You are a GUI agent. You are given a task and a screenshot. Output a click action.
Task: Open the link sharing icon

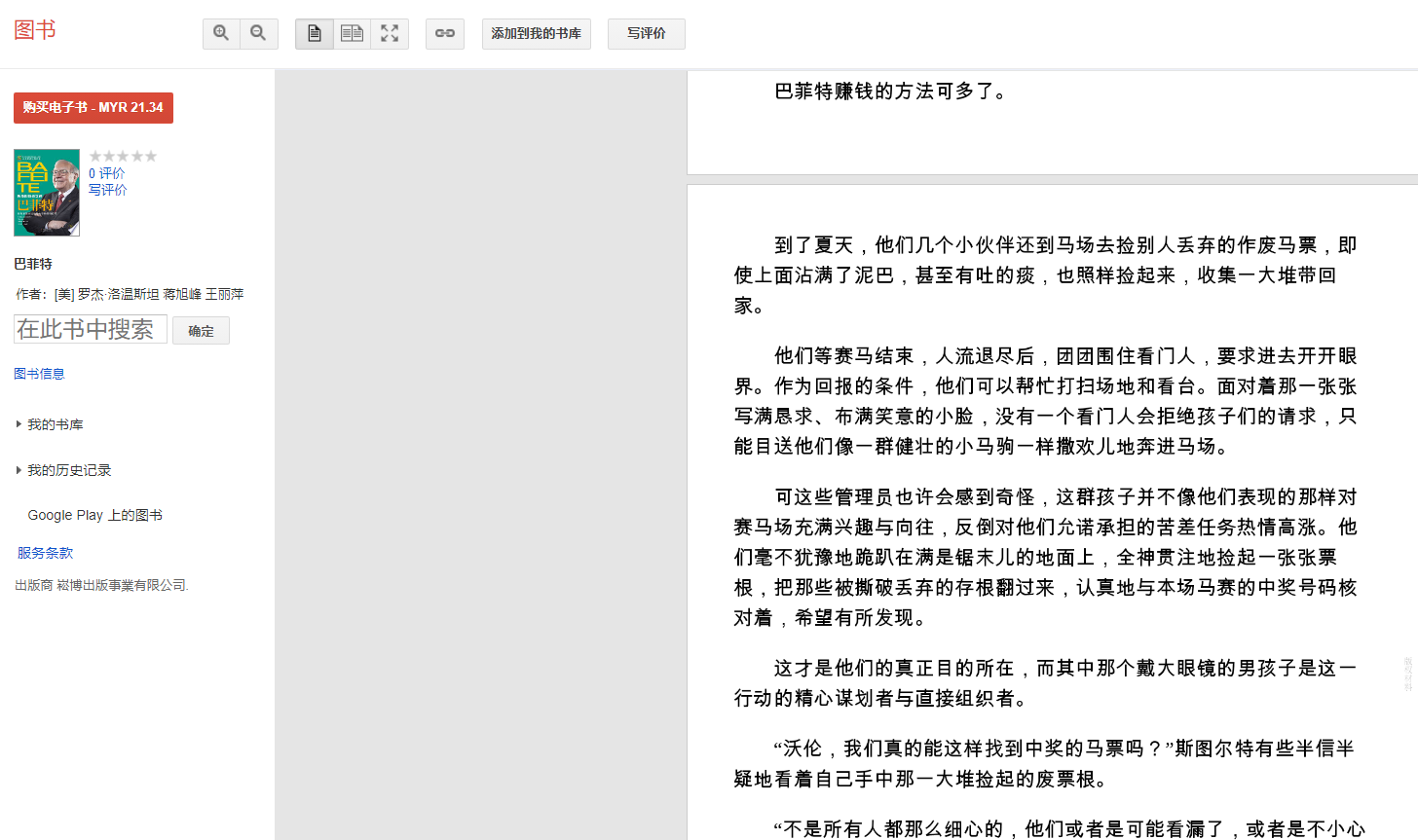(x=445, y=33)
